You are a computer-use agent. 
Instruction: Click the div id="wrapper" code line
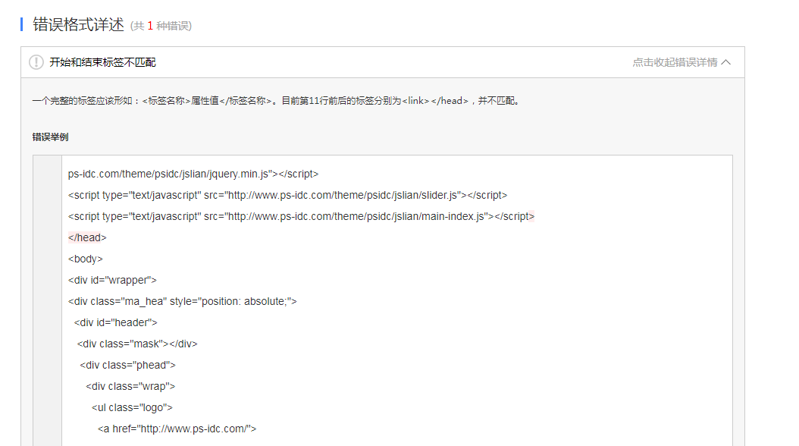point(112,280)
